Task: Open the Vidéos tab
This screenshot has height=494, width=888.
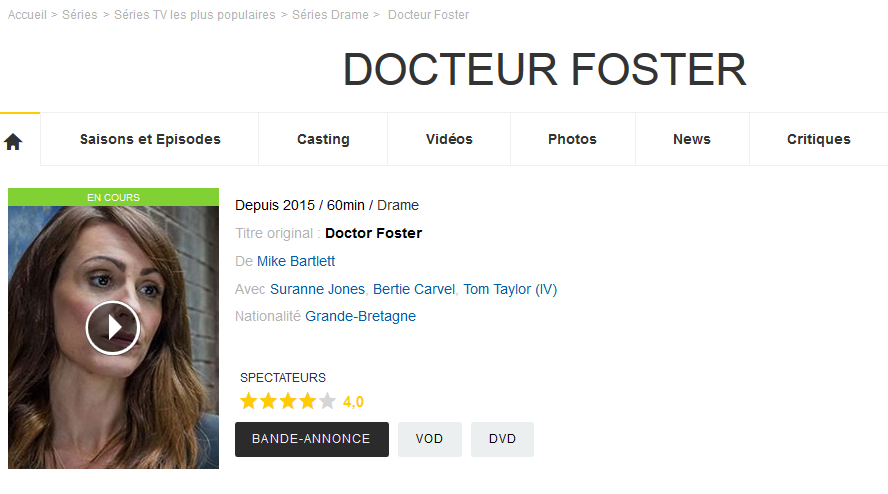Action: 449,139
